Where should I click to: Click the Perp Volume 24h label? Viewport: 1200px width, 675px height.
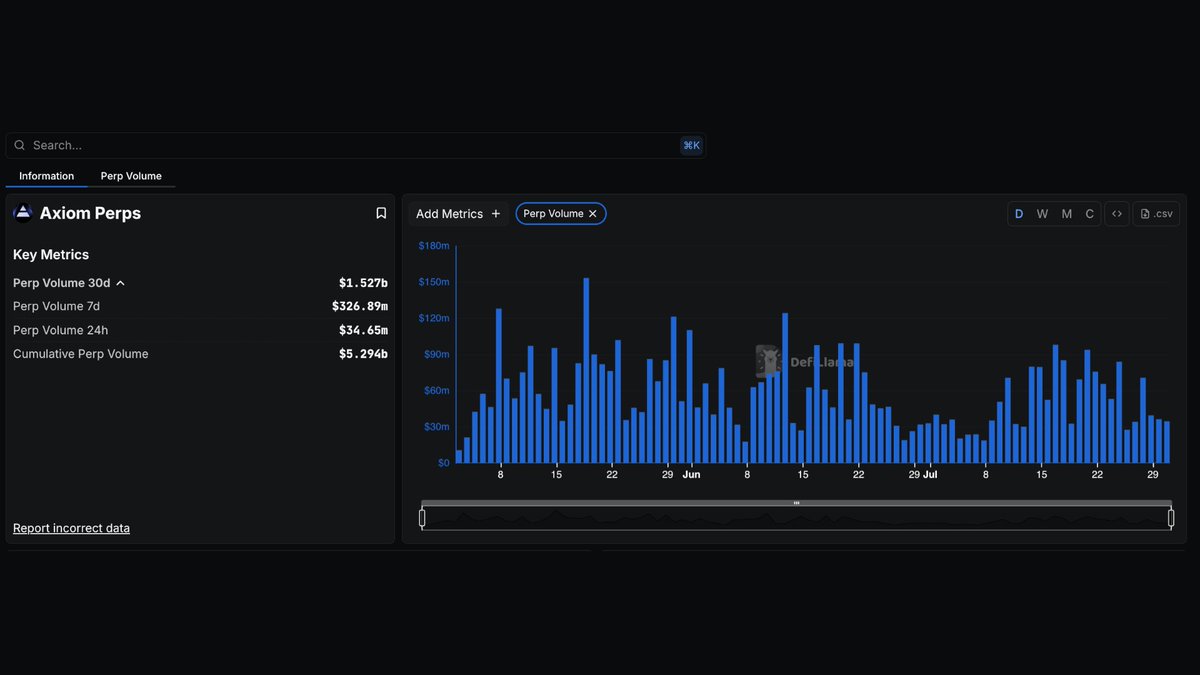60,330
